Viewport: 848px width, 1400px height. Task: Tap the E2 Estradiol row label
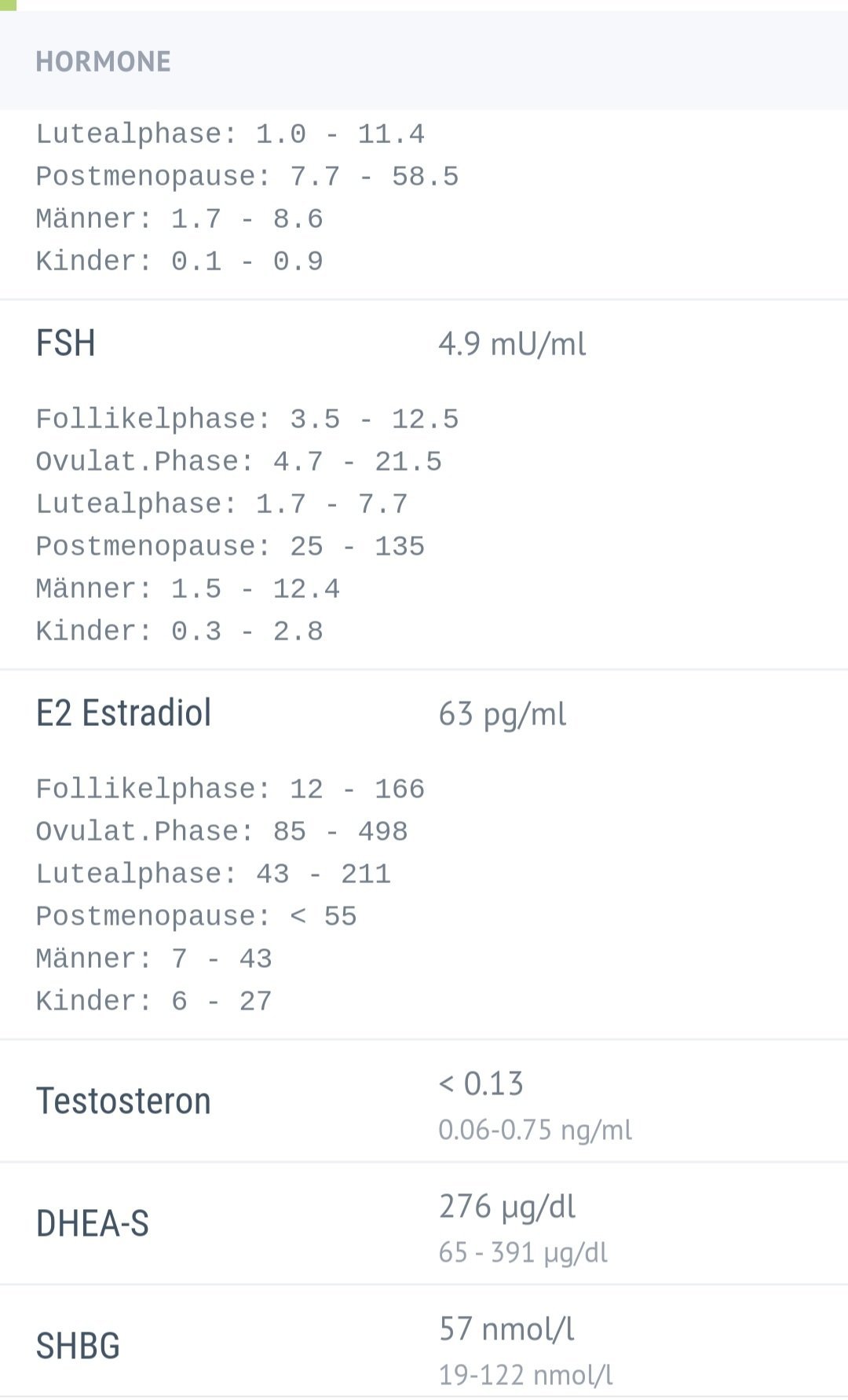pos(123,713)
